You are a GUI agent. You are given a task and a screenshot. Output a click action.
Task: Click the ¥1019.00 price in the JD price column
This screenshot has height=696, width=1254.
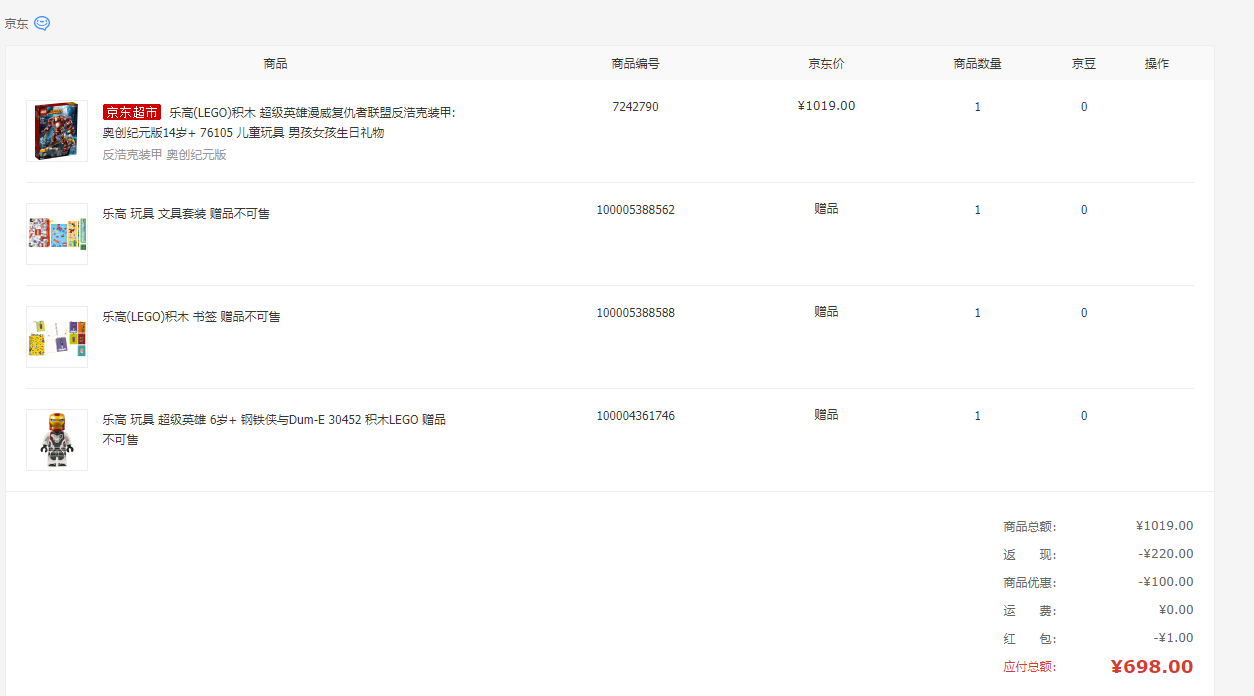(x=827, y=106)
